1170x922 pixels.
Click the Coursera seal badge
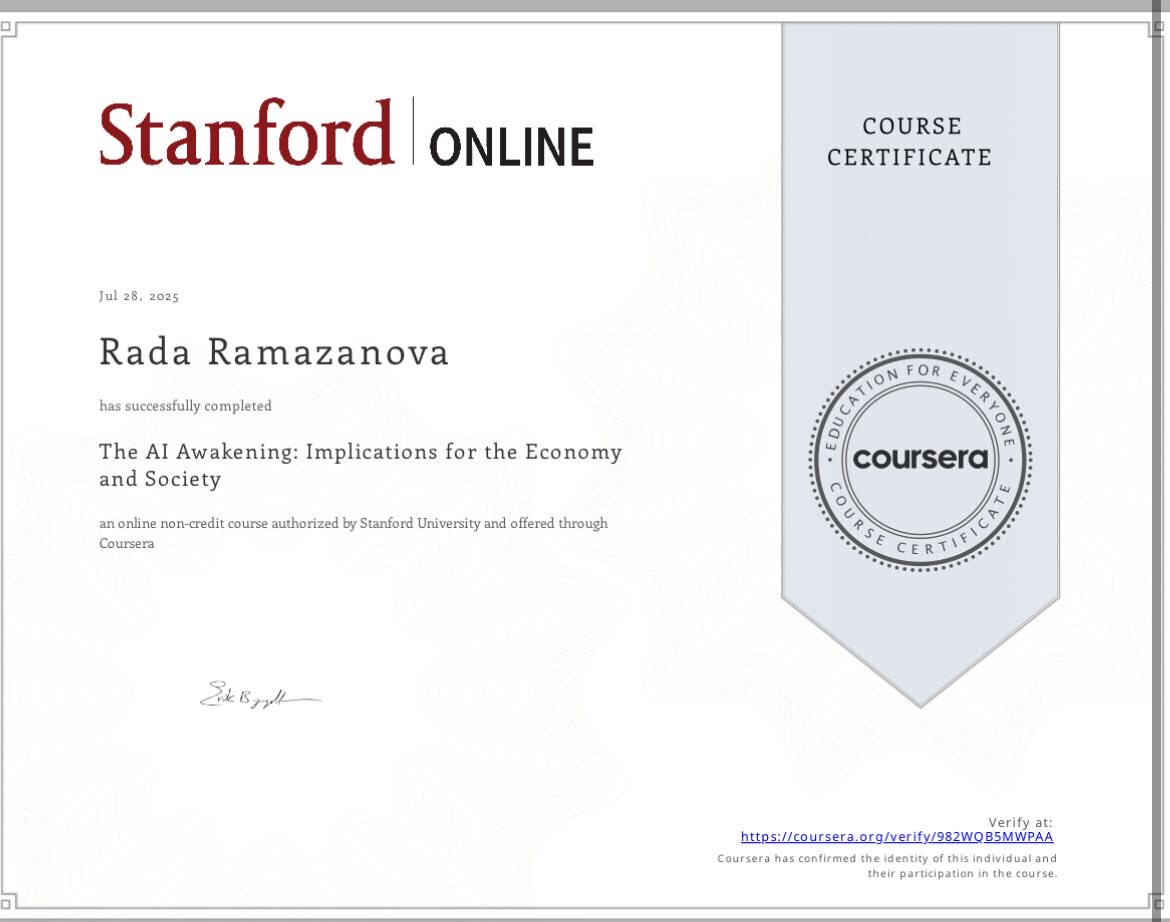point(919,459)
